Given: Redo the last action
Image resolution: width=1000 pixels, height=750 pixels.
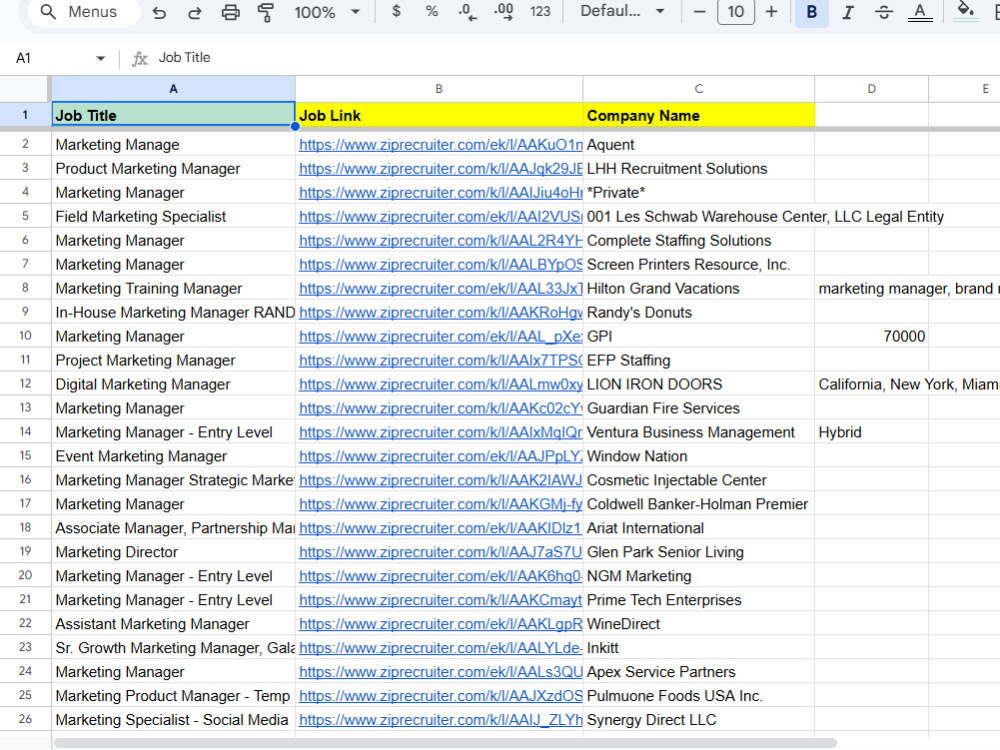Looking at the screenshot, I should tap(195, 12).
